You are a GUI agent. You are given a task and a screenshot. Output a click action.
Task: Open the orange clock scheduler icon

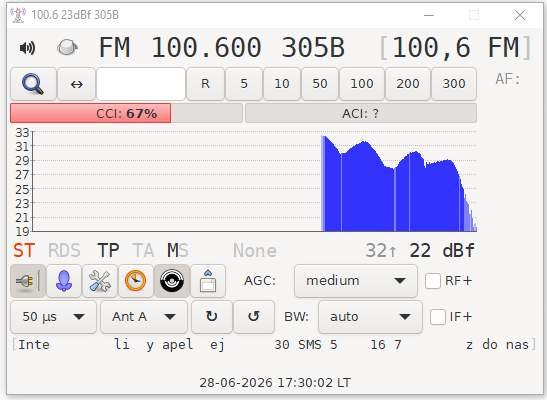(x=136, y=281)
